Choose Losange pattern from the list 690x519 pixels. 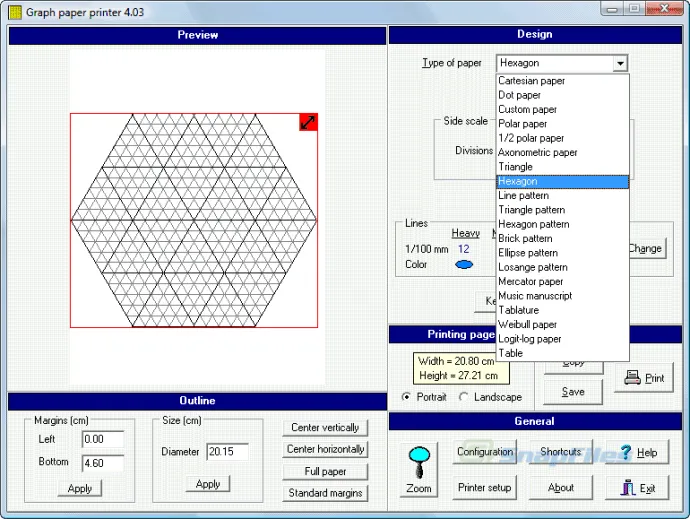coord(562,267)
